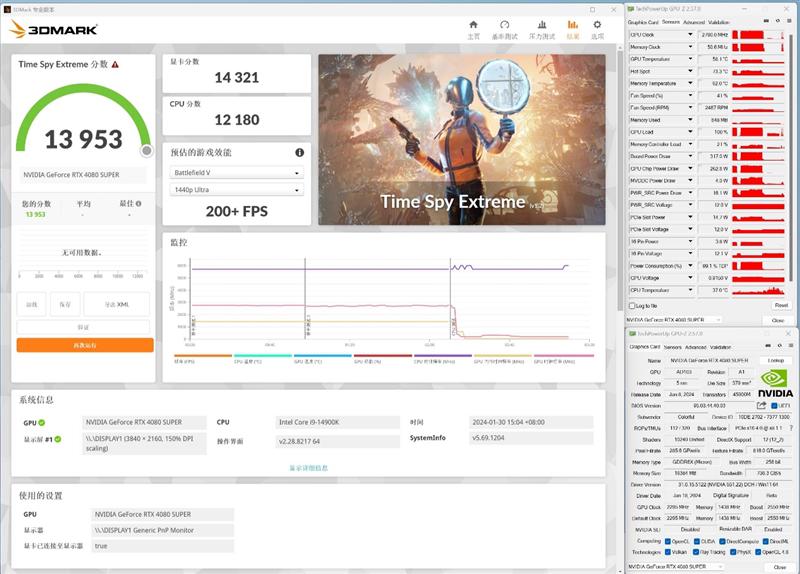Click the green check icon next to GPU in system info
800x574 pixels.
(x=42, y=422)
